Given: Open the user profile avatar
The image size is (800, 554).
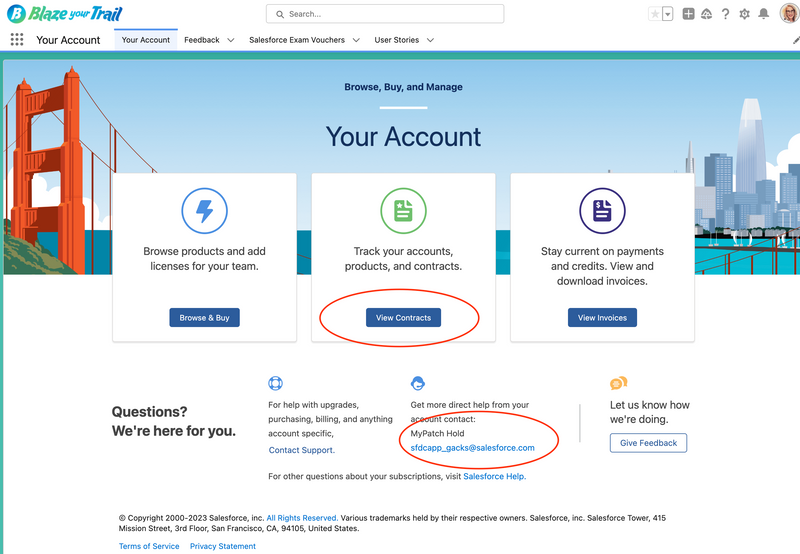Looking at the screenshot, I should pyautogui.click(x=789, y=14).
